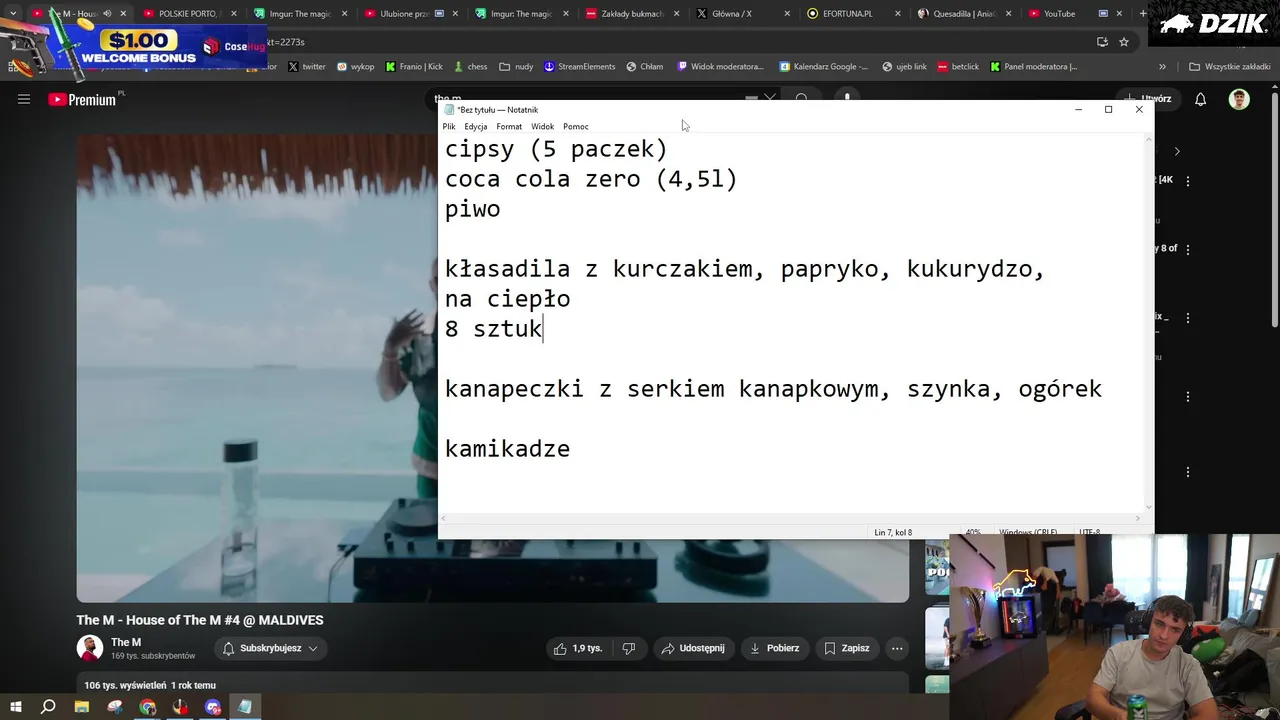
Task: Open the twitter bookmark
Action: click(307, 67)
